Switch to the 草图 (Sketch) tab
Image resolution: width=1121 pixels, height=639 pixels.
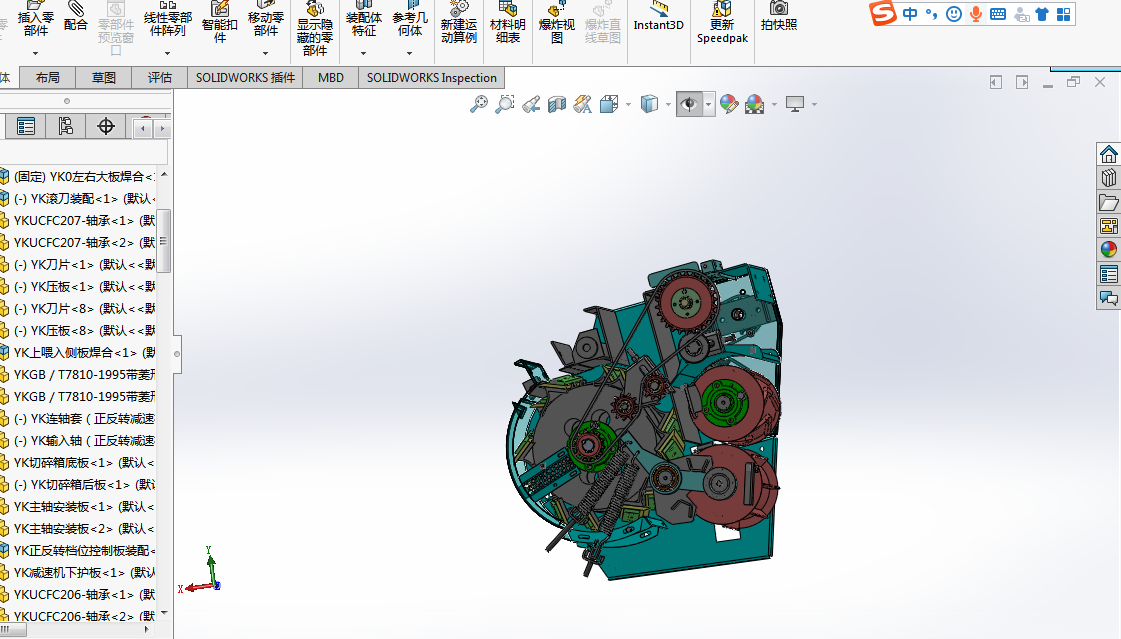(x=104, y=77)
